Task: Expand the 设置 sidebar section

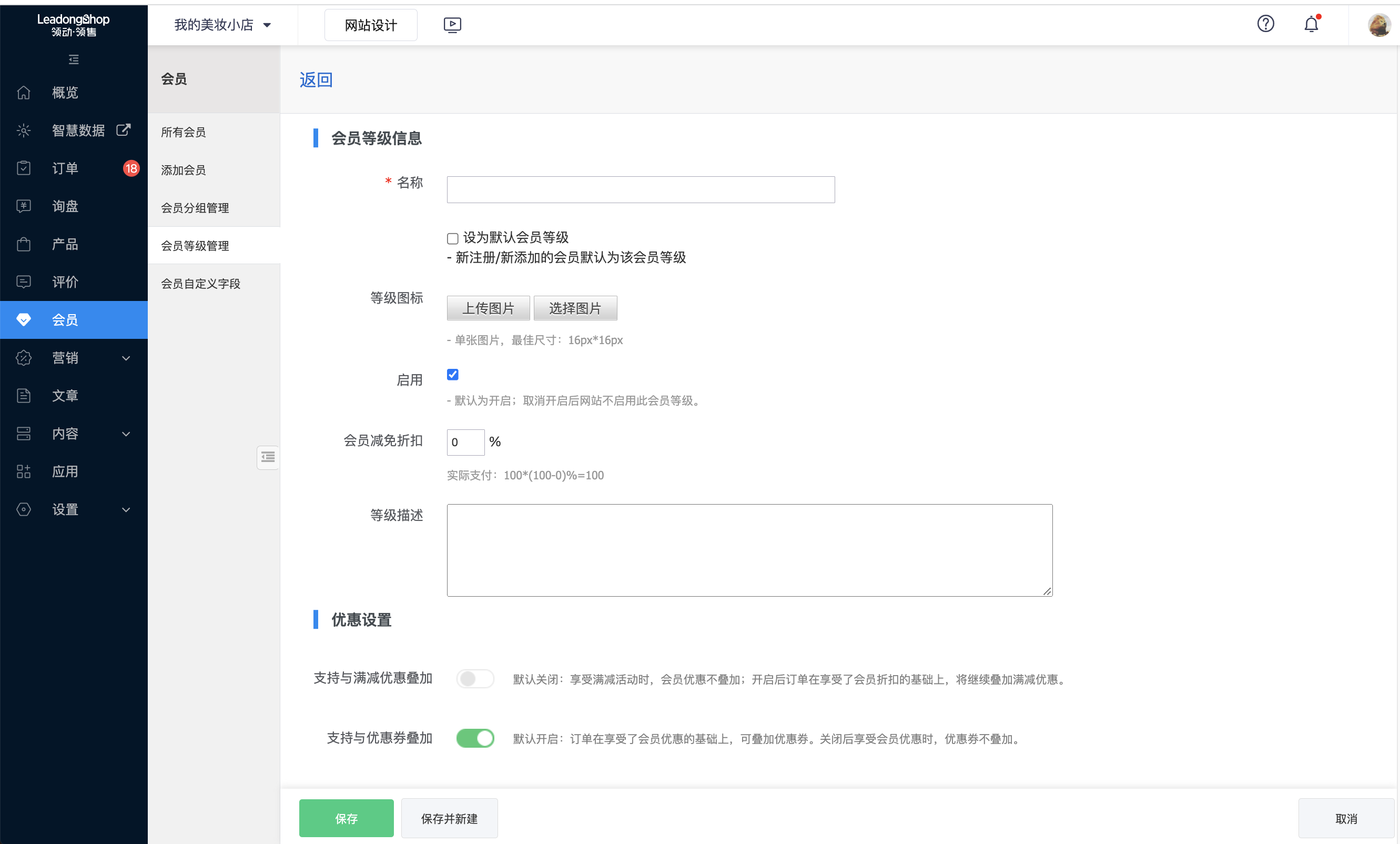Action: (x=74, y=509)
